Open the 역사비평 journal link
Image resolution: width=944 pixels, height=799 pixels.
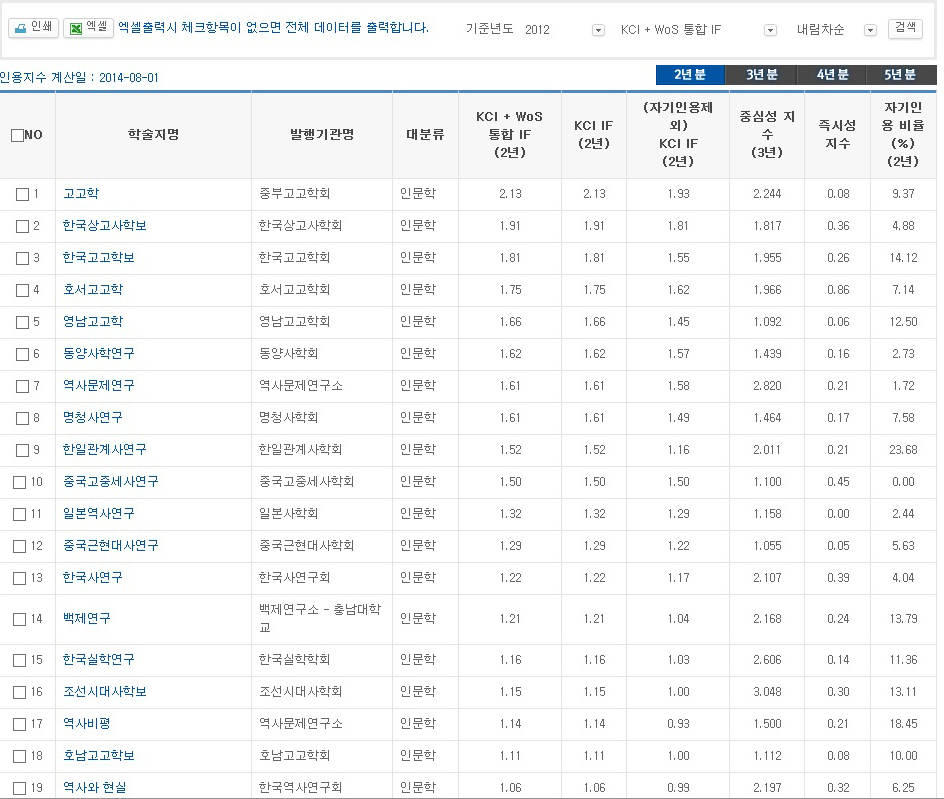[87, 723]
